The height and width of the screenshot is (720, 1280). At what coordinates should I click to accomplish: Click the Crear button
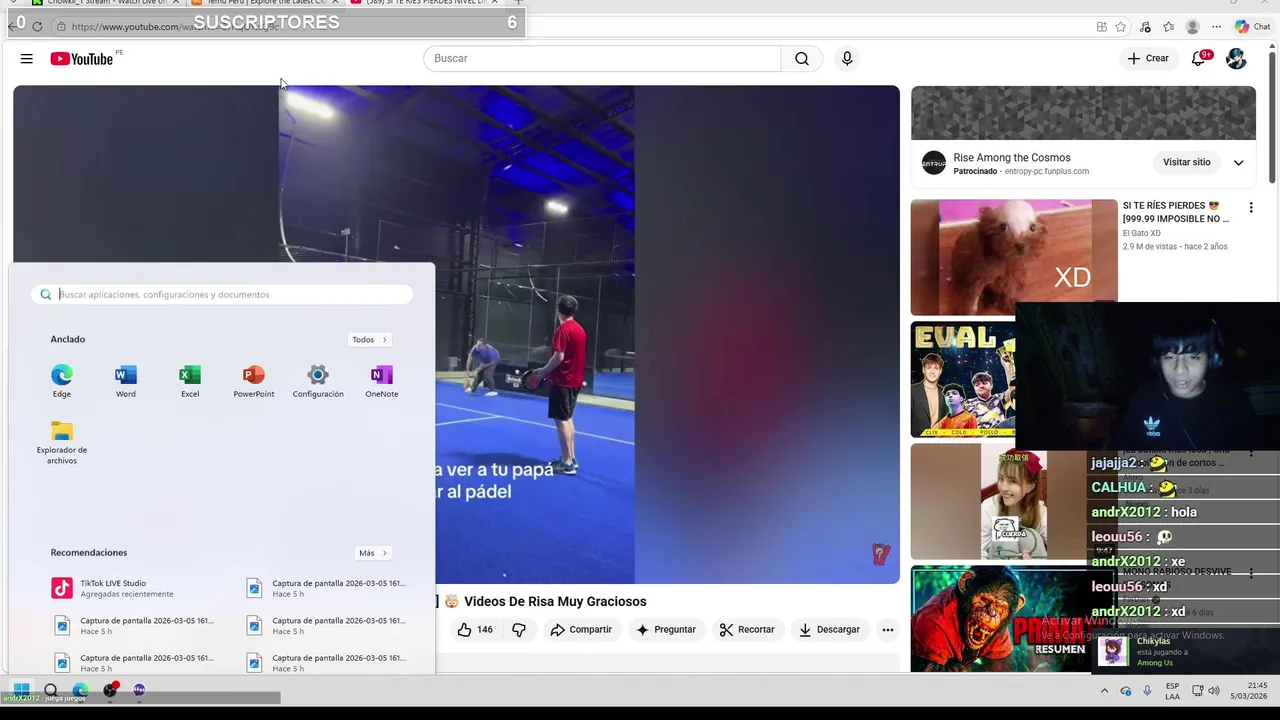pos(1148,59)
